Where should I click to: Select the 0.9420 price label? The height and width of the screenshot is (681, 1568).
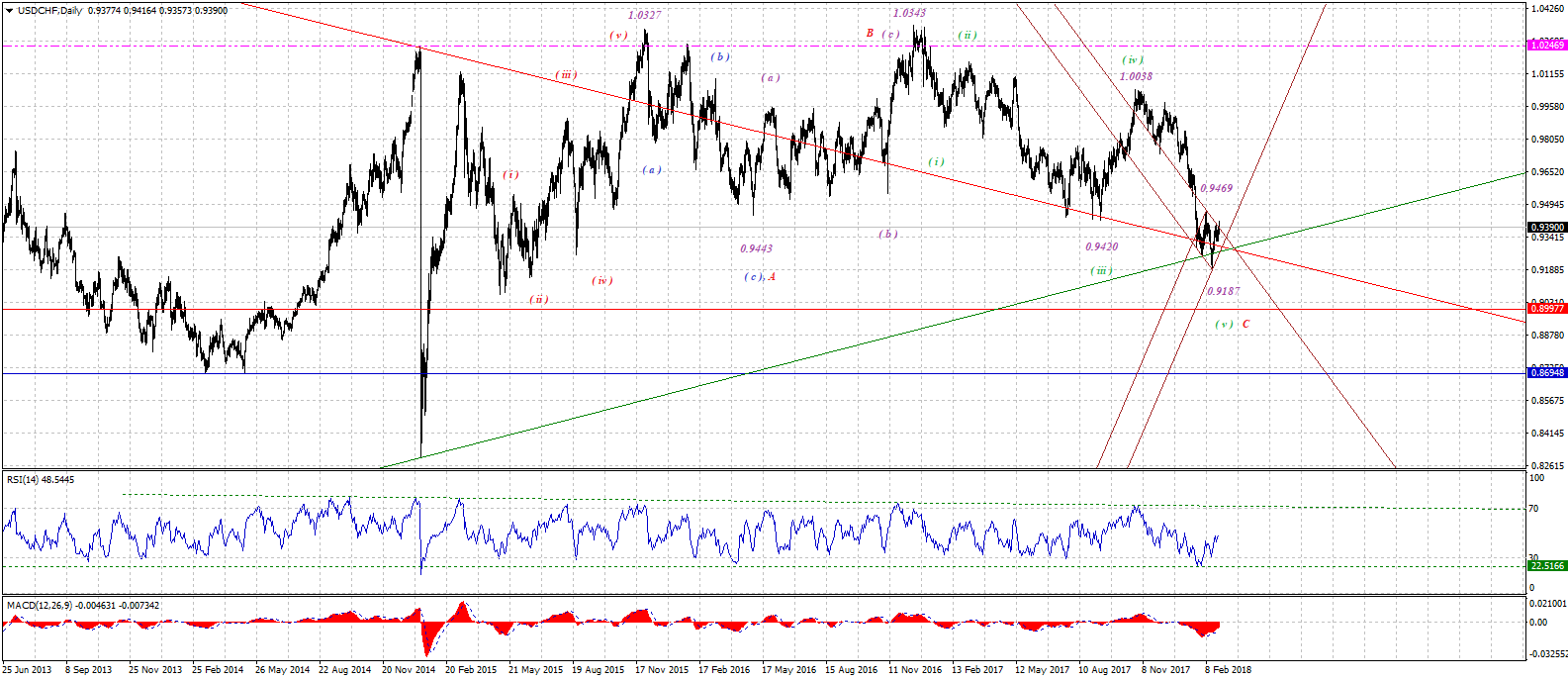(1101, 247)
